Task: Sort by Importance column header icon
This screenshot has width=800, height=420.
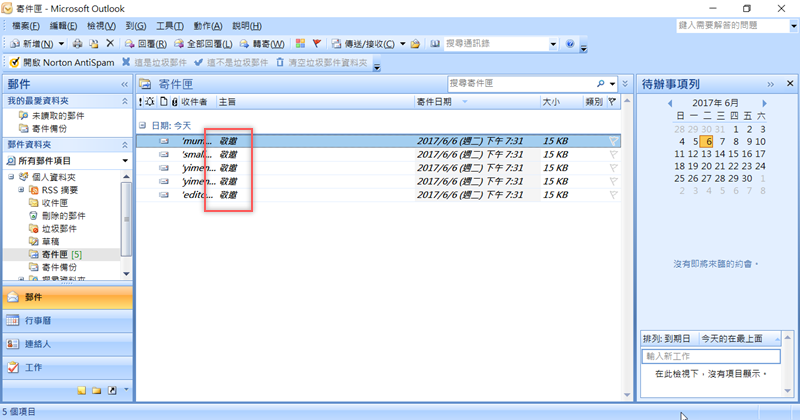Action: click(x=140, y=102)
